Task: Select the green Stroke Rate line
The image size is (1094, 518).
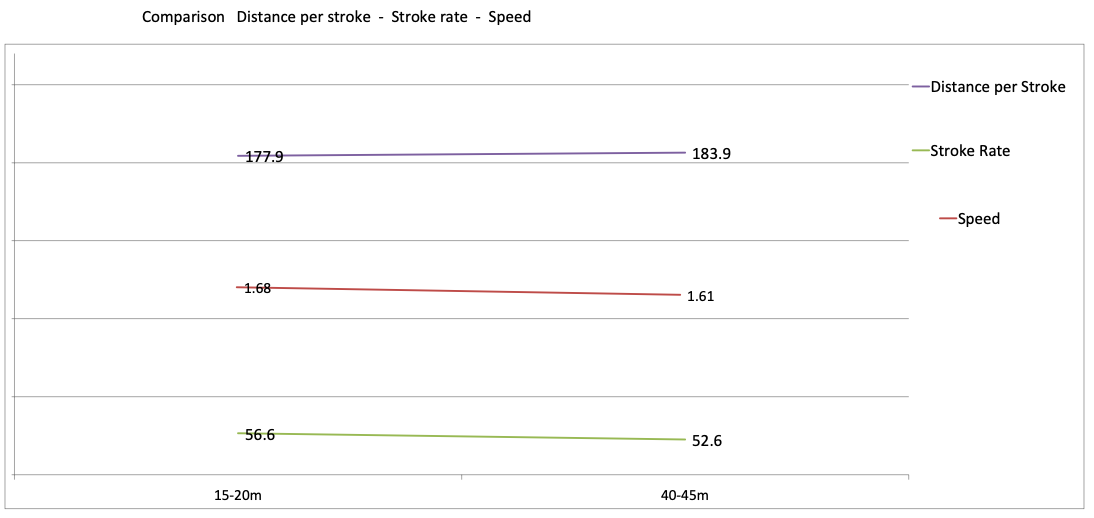Action: point(462,436)
